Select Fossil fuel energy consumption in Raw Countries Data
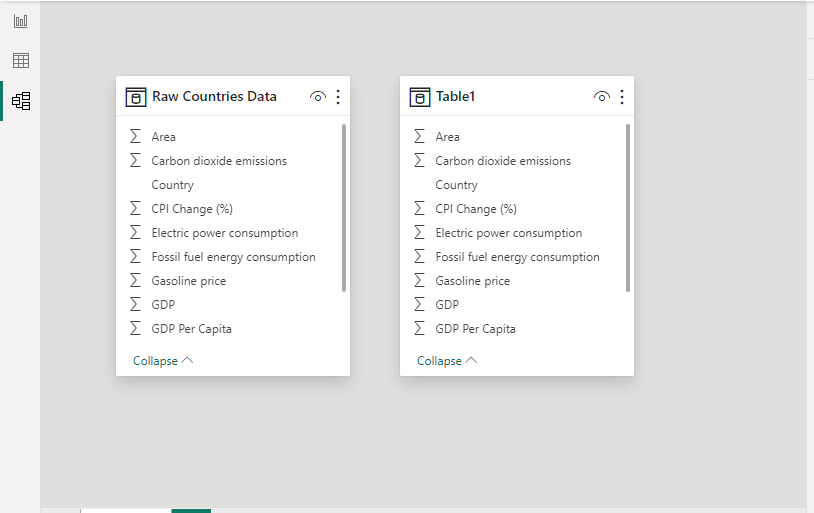 234,257
